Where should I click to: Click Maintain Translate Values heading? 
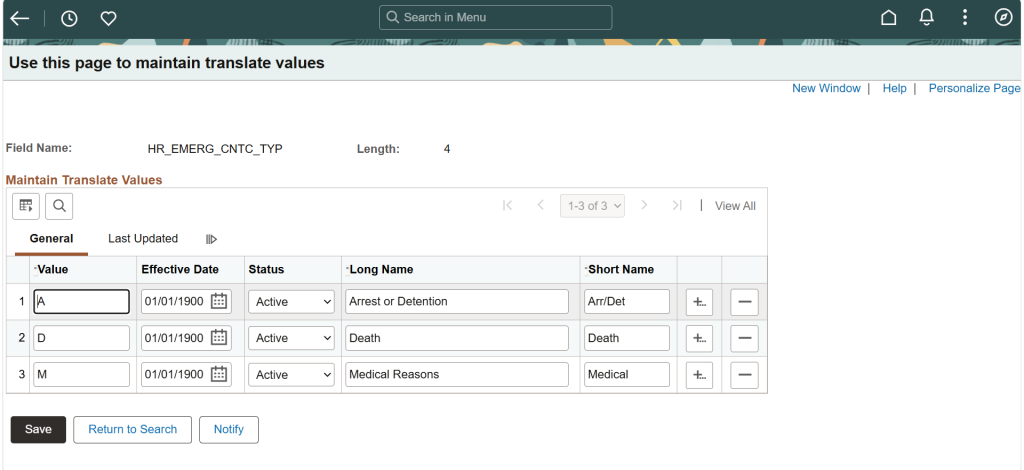[x=84, y=180]
